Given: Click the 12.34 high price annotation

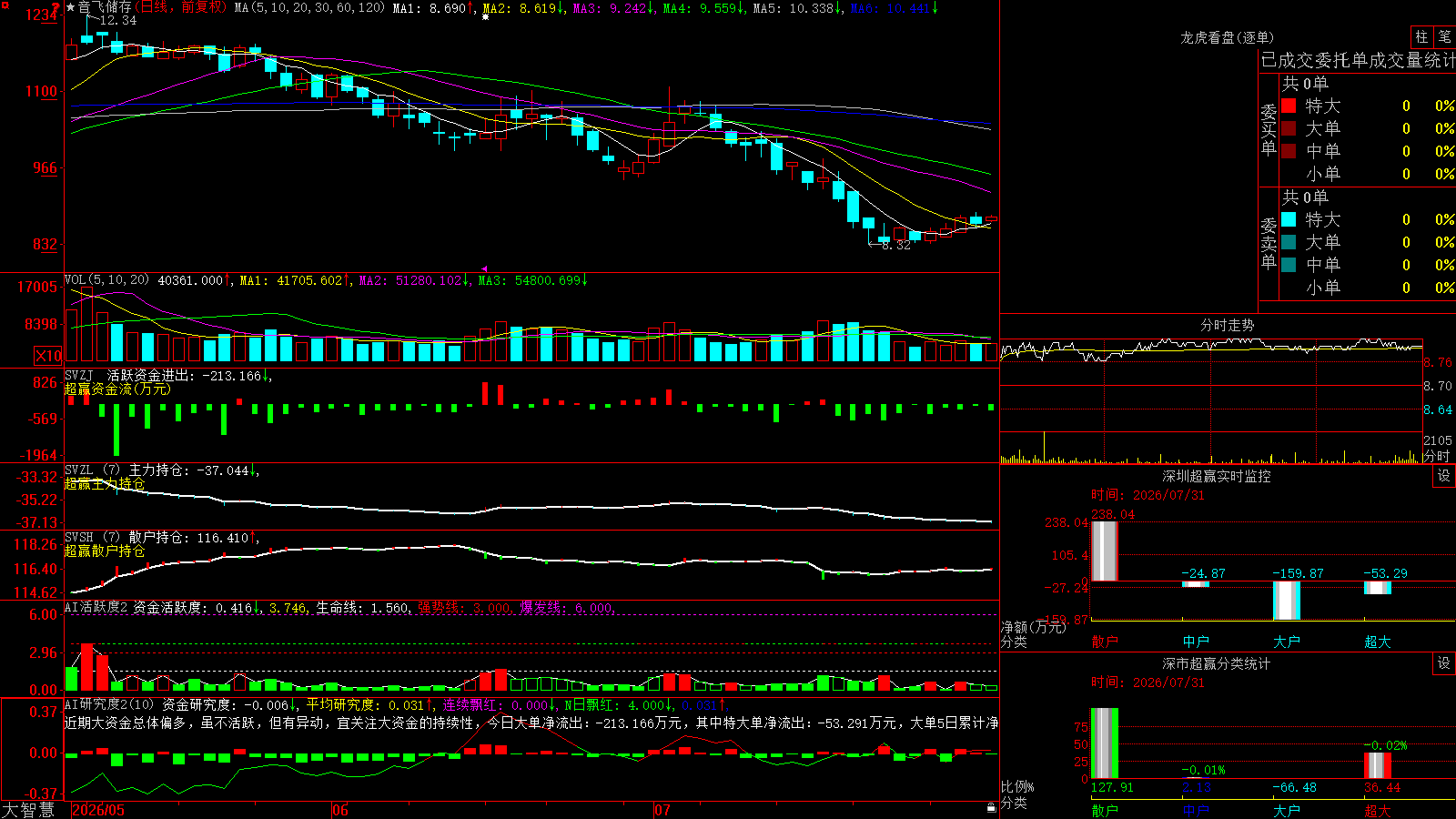Looking at the screenshot, I should coord(117,20).
